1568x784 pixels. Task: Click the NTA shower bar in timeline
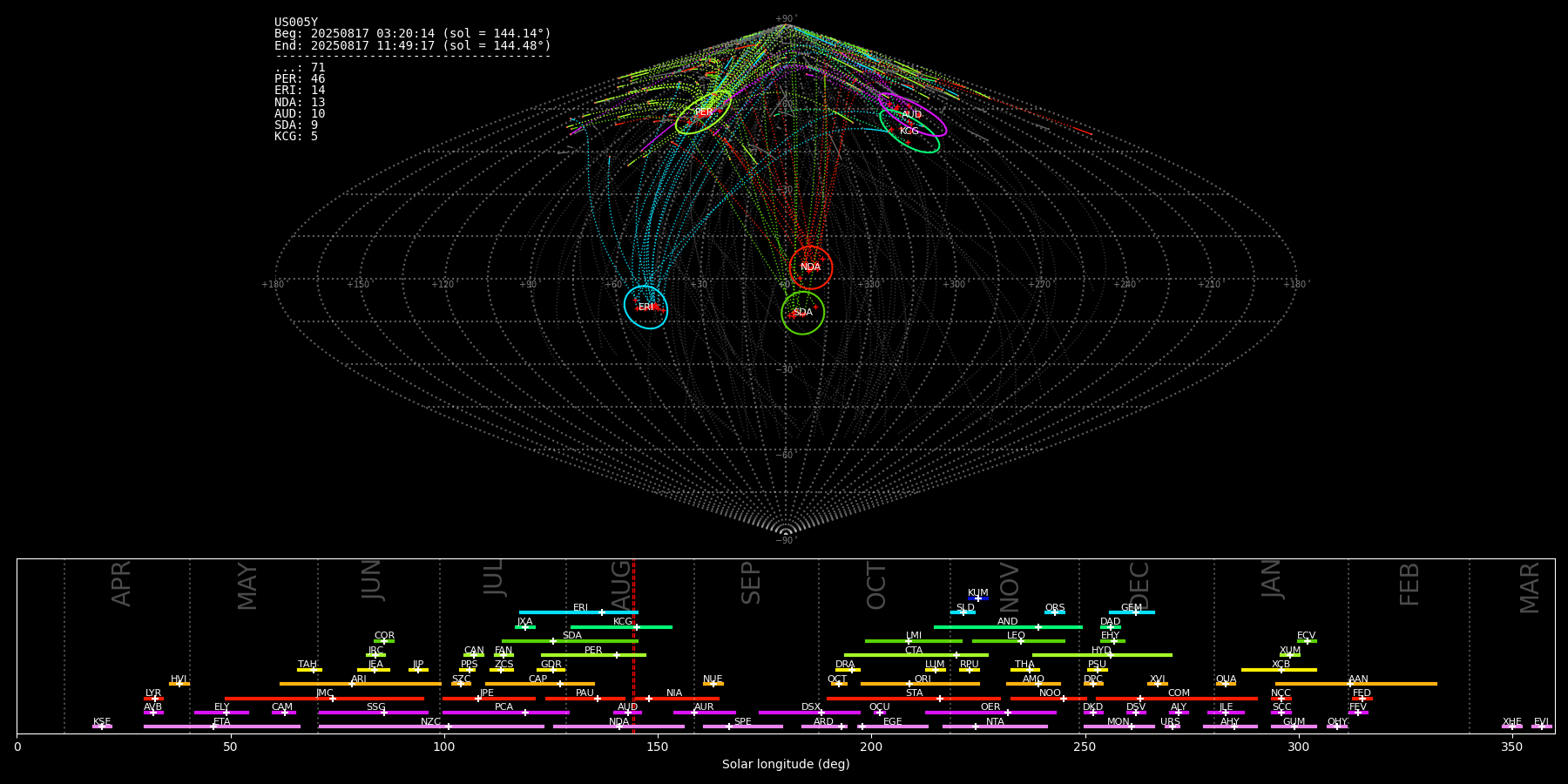pos(995,727)
